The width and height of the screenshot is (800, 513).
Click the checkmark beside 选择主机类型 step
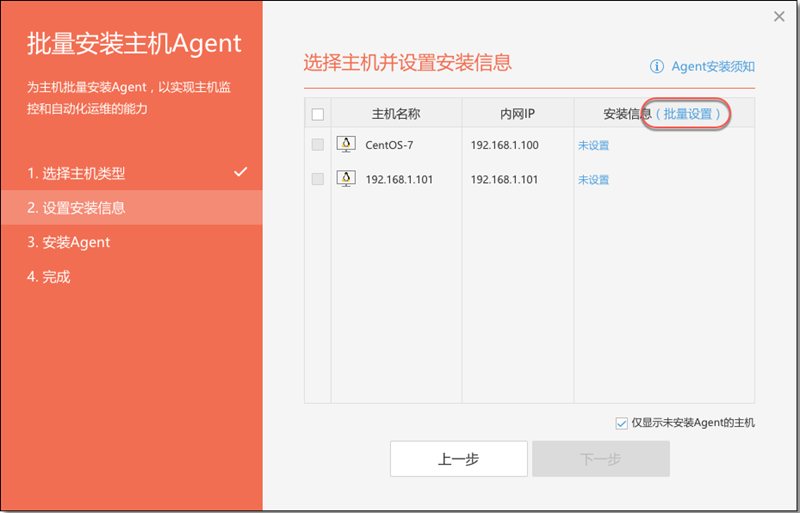[240, 172]
